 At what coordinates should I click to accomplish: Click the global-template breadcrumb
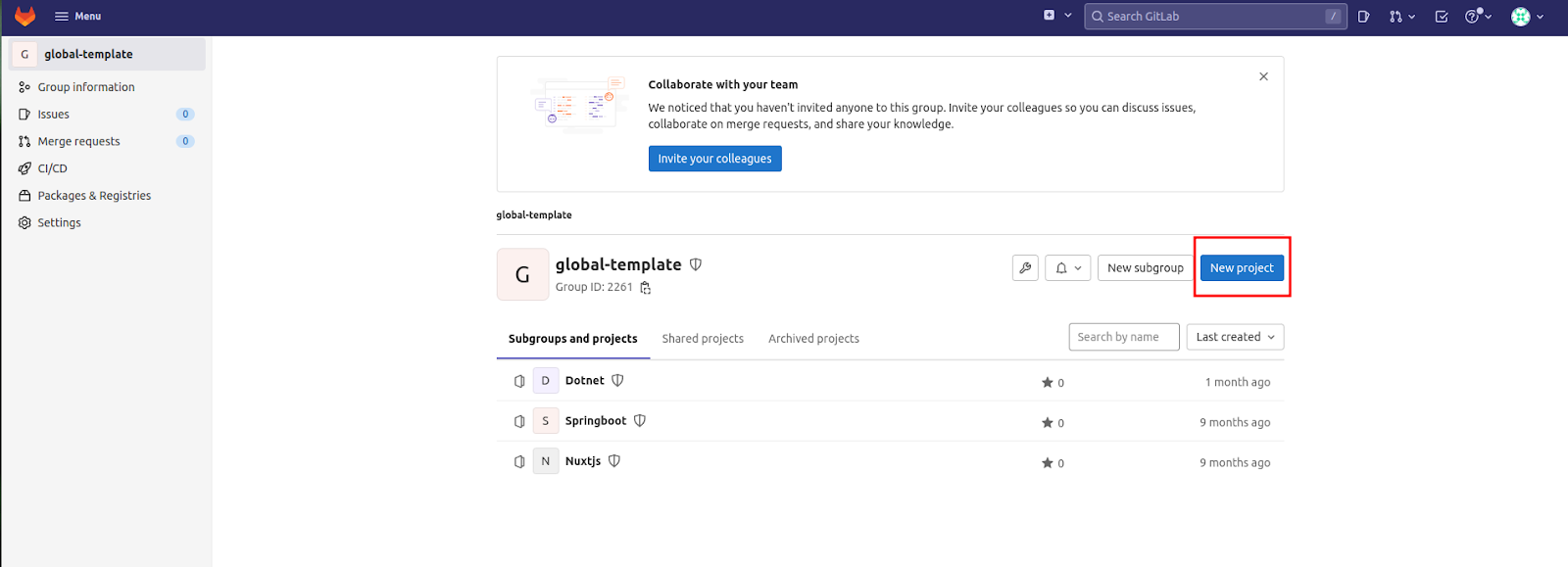[x=534, y=215]
